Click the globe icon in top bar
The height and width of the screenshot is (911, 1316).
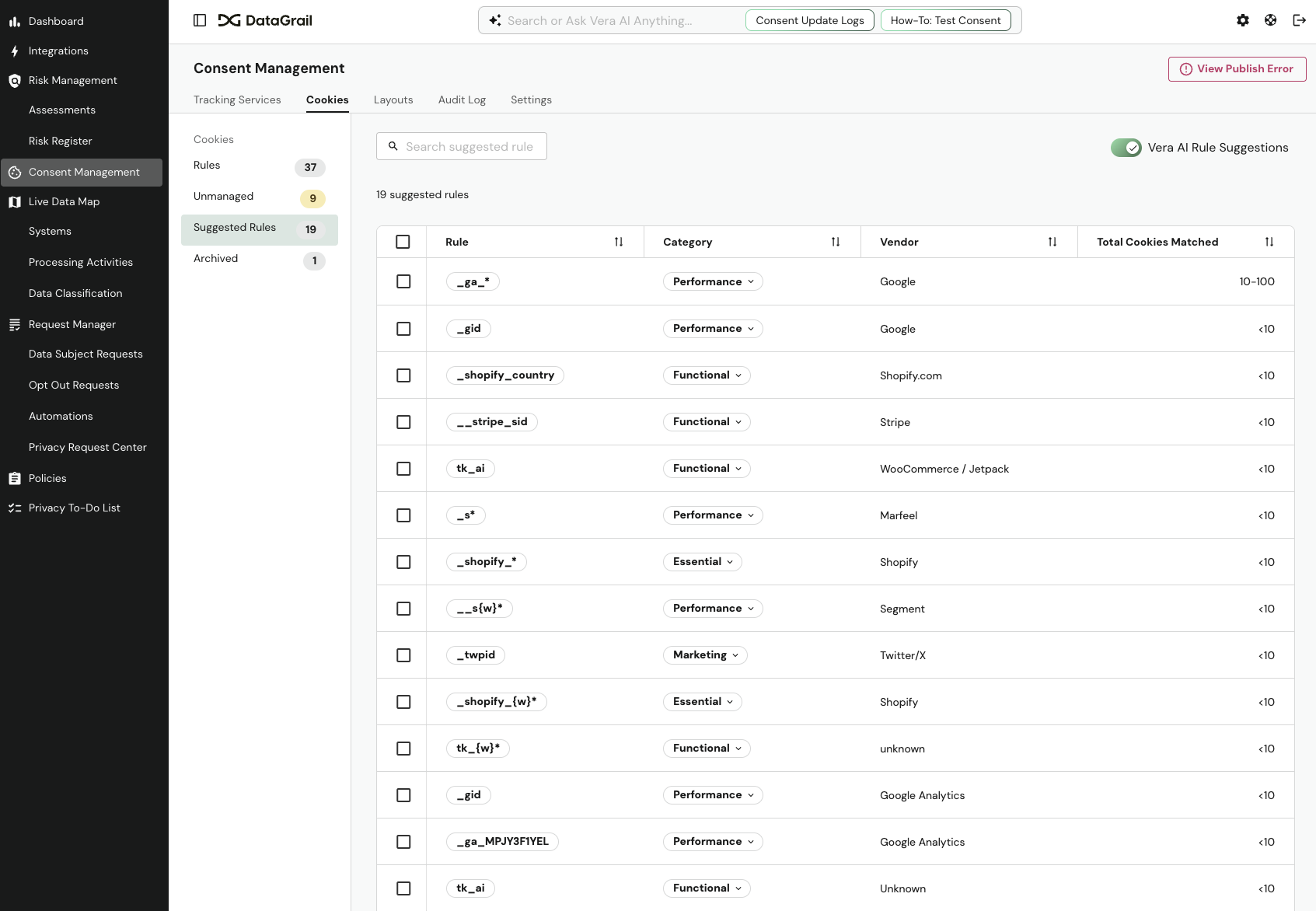(x=1271, y=20)
